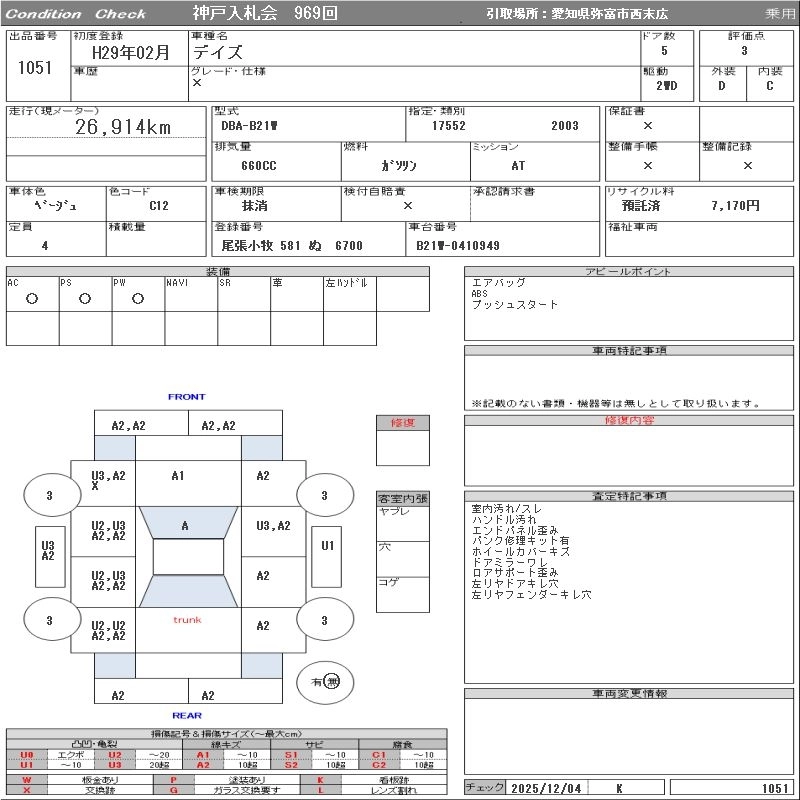Click the PW equipment circle mark
Screen dimensions: 800x800
pos(138,298)
